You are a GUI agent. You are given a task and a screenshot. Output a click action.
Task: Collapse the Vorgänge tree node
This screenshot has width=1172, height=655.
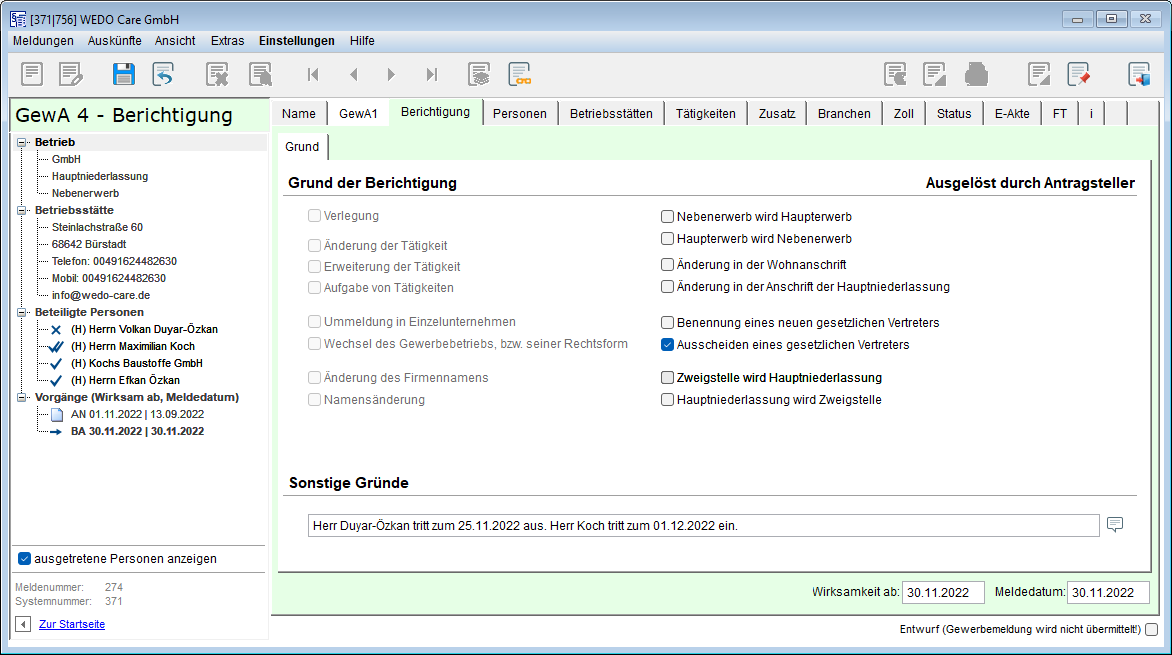pyautogui.click(x=22, y=397)
